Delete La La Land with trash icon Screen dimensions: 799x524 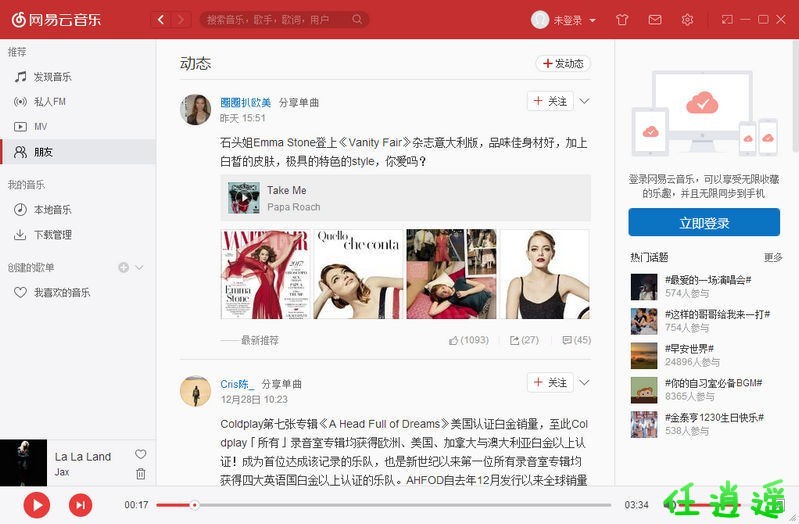click(x=141, y=474)
